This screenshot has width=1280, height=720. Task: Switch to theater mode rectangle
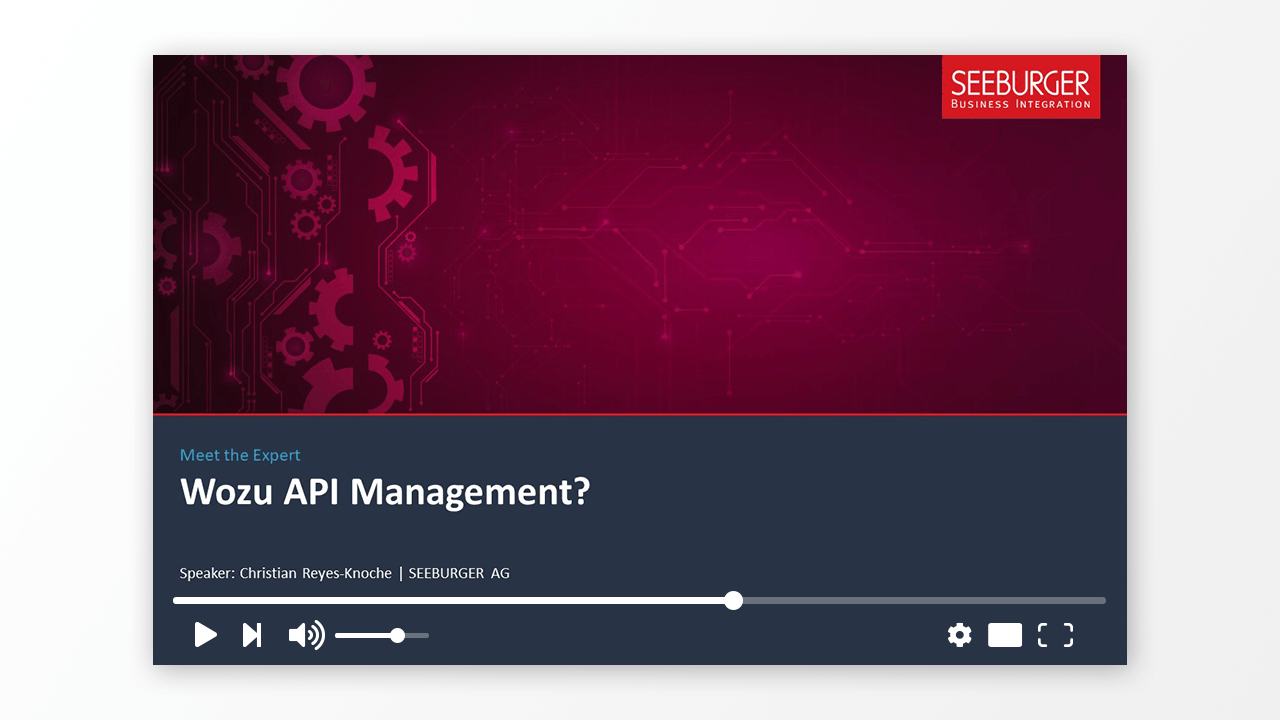[1005, 635]
